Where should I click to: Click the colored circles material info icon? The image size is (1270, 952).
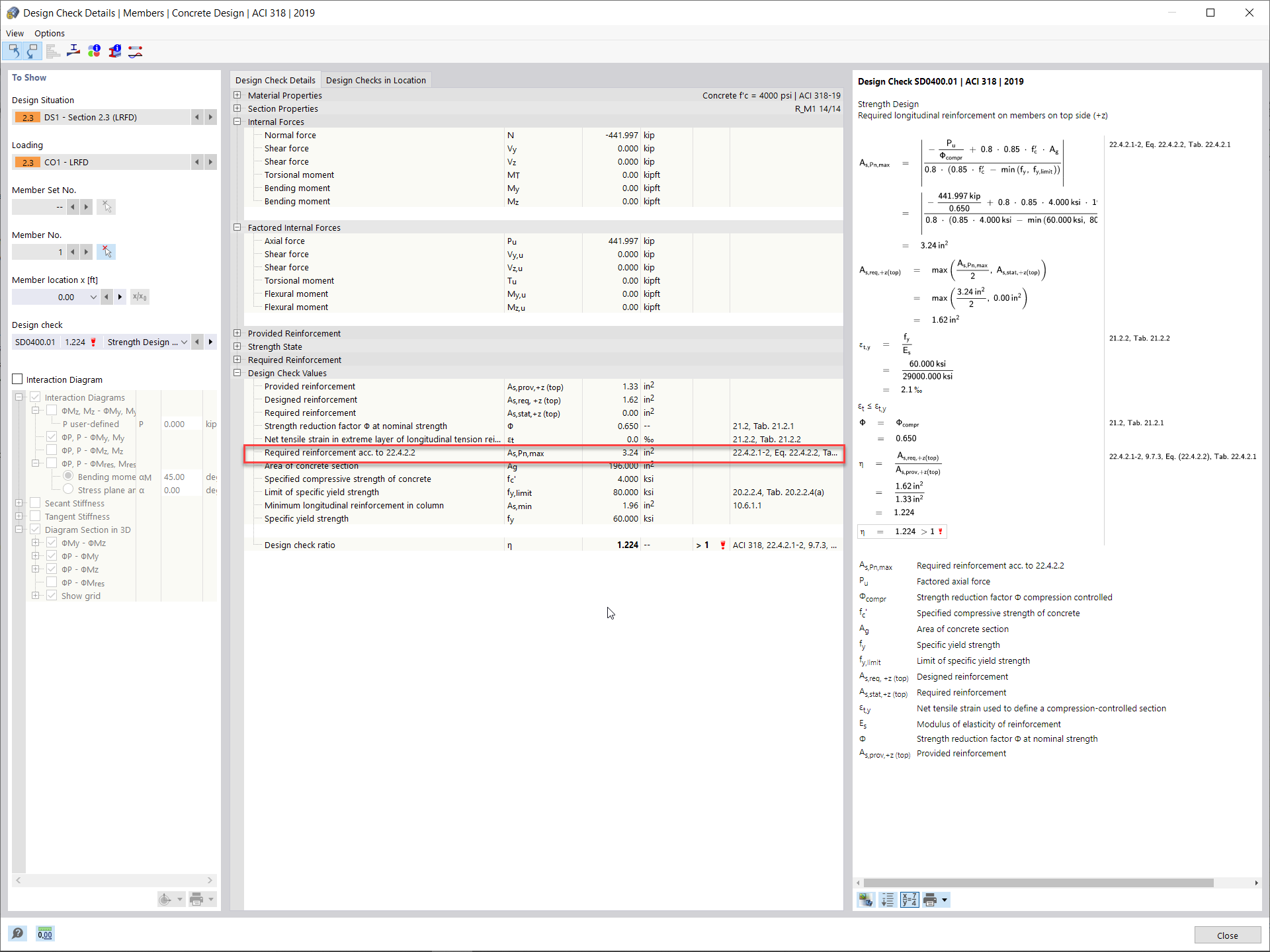(94, 51)
